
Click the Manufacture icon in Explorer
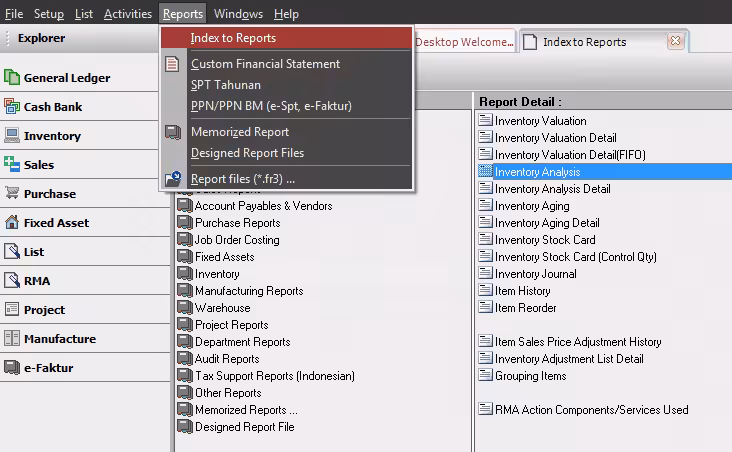pyautogui.click(x=12, y=338)
